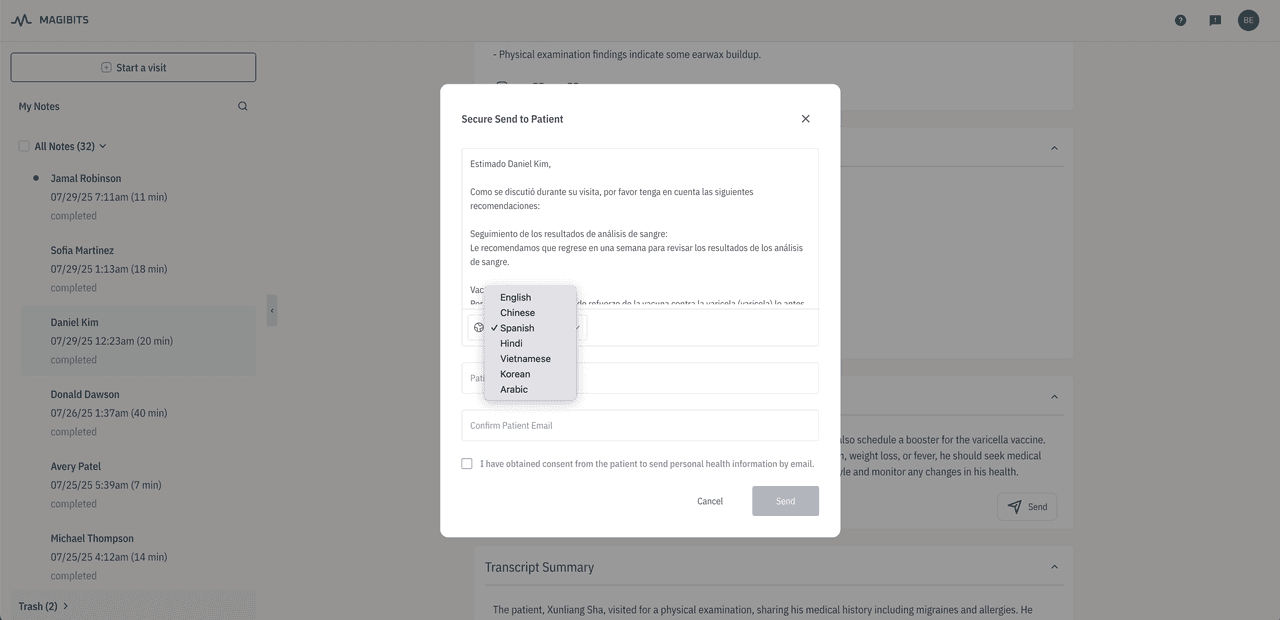
Task: Click Cancel in the Secure Send dialog
Action: [x=710, y=500]
